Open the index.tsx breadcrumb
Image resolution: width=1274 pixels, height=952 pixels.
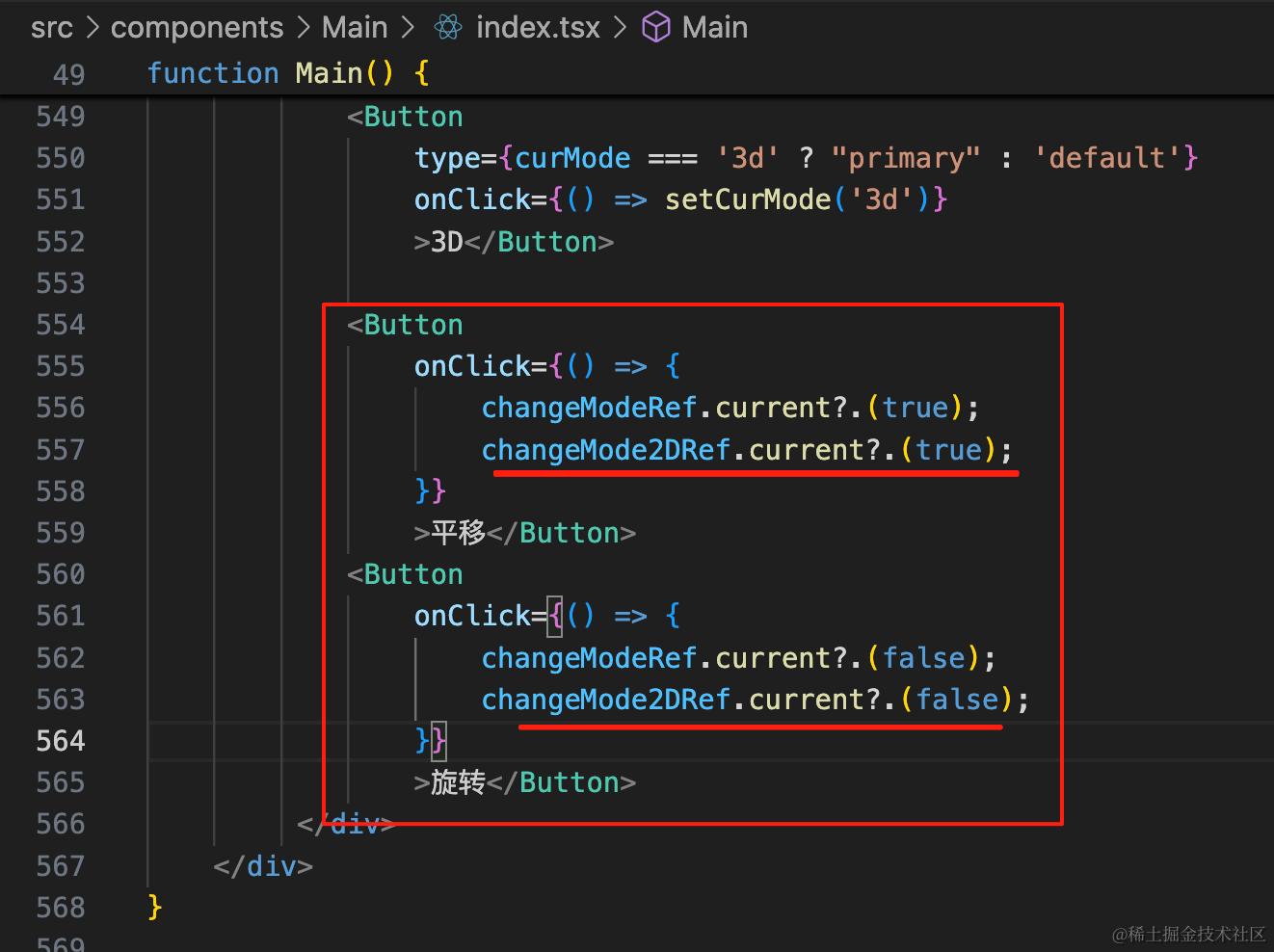tap(538, 27)
